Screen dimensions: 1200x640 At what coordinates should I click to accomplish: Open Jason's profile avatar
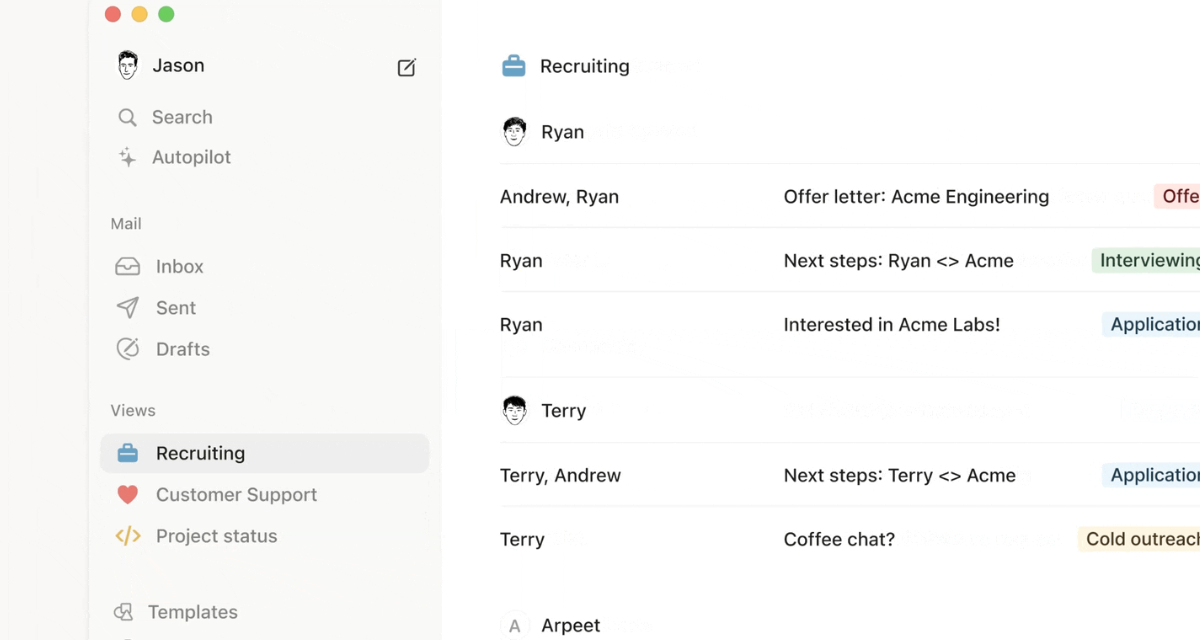pos(126,64)
